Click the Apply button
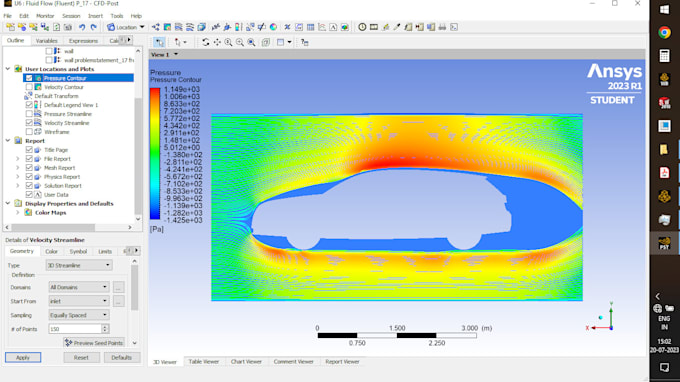 [23, 358]
